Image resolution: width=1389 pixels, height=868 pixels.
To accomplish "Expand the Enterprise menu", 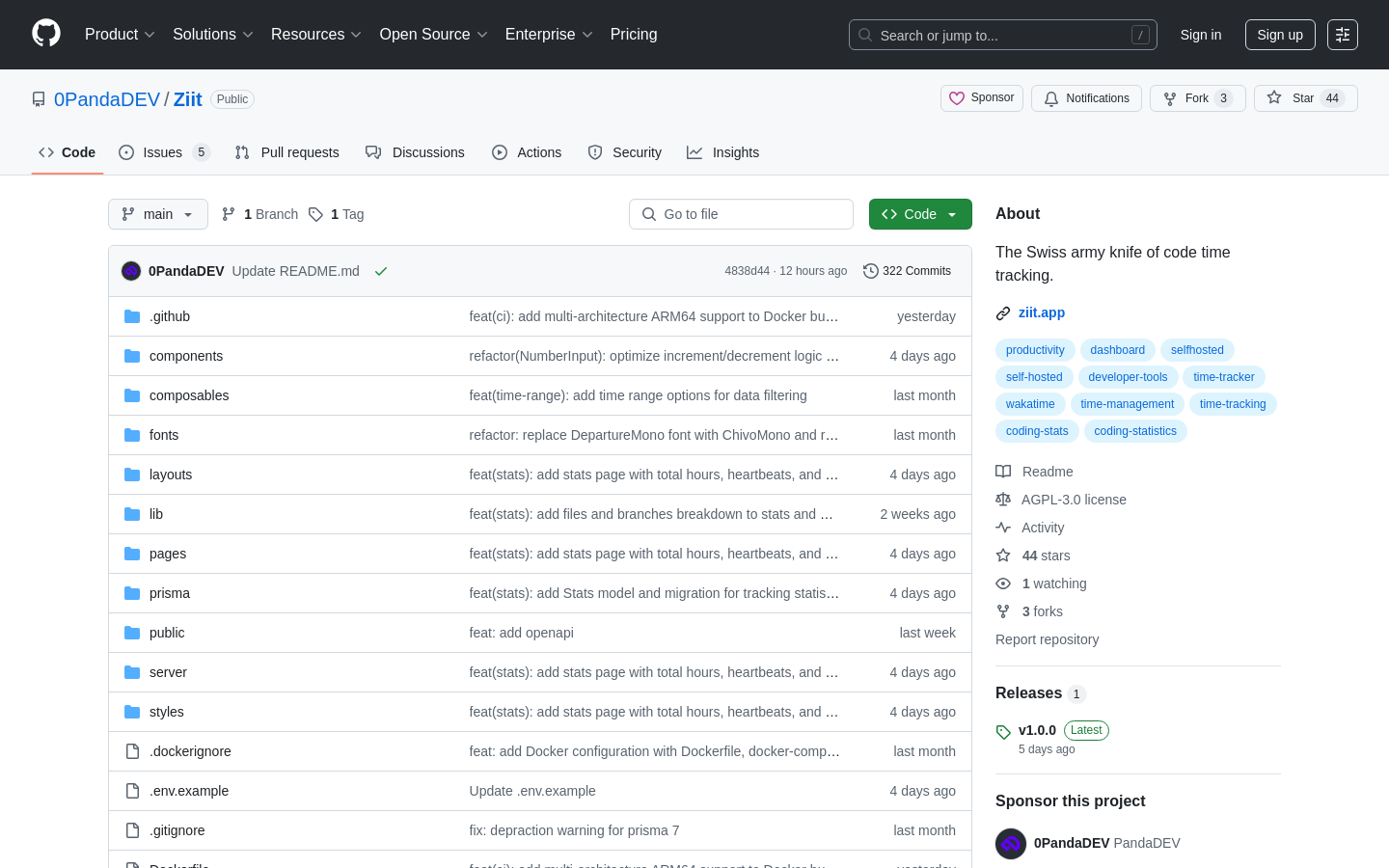I will coord(549,35).
